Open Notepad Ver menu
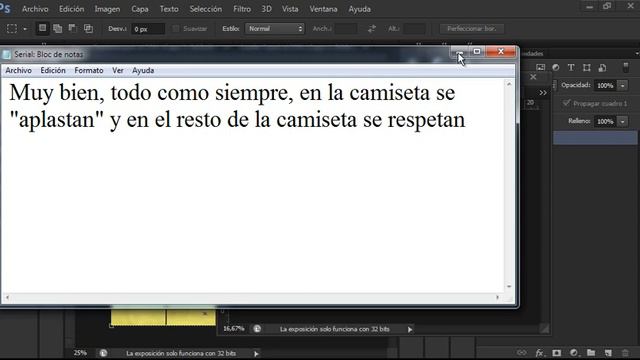The height and width of the screenshot is (360, 640). click(x=118, y=70)
